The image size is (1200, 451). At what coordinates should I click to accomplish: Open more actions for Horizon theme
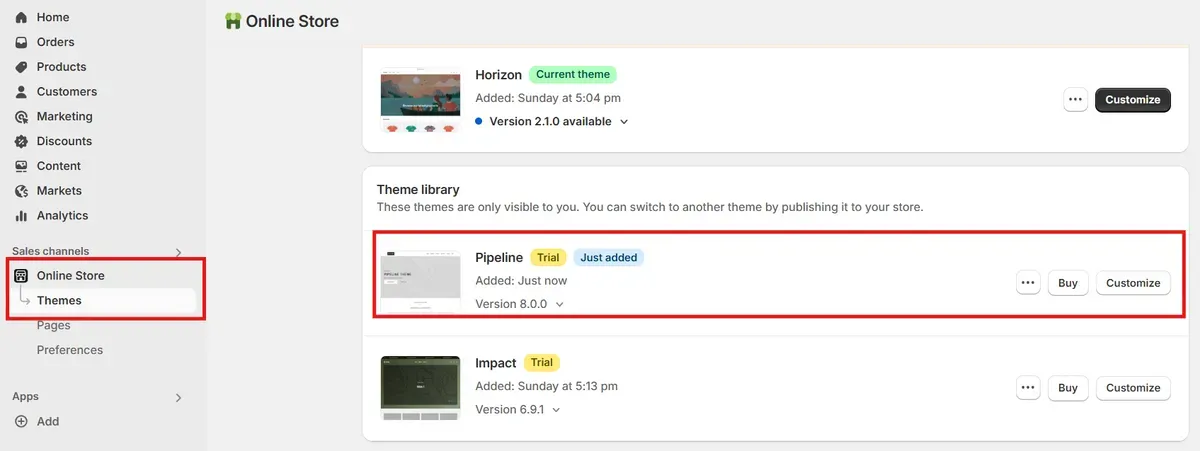(x=1076, y=99)
